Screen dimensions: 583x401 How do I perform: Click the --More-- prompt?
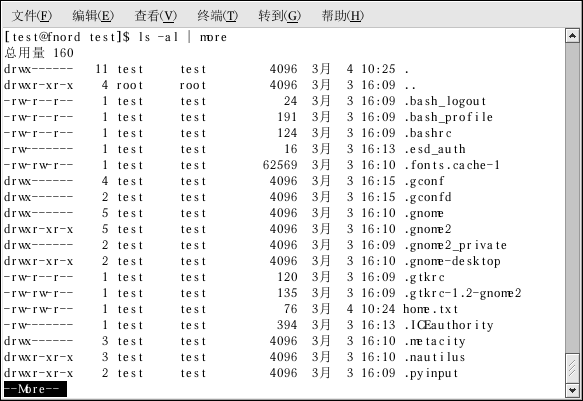36,389
